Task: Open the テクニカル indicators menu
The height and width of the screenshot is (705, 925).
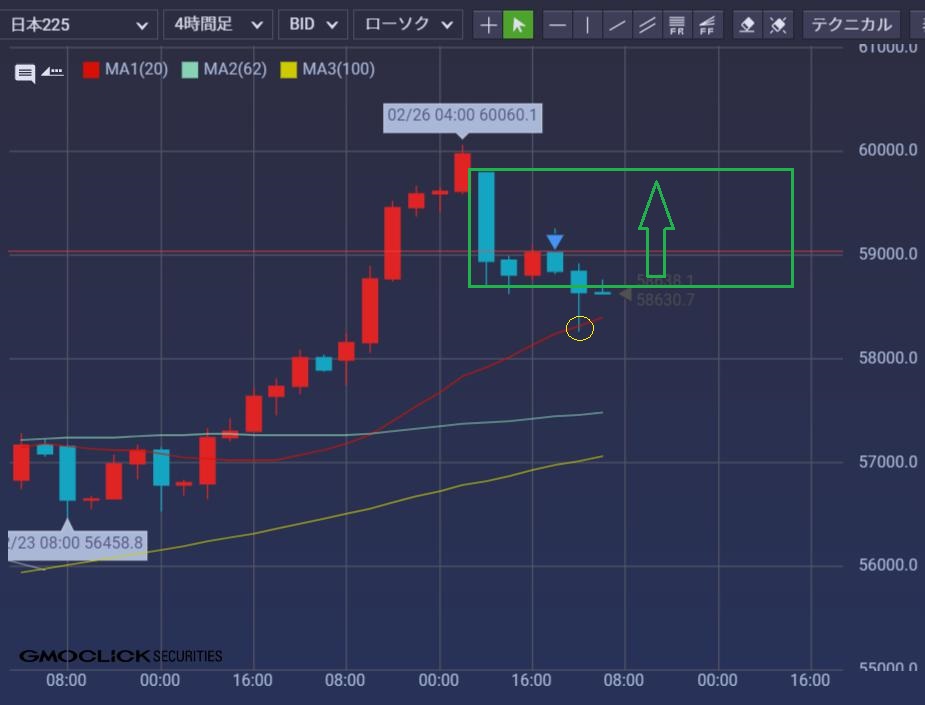Action: coord(851,24)
